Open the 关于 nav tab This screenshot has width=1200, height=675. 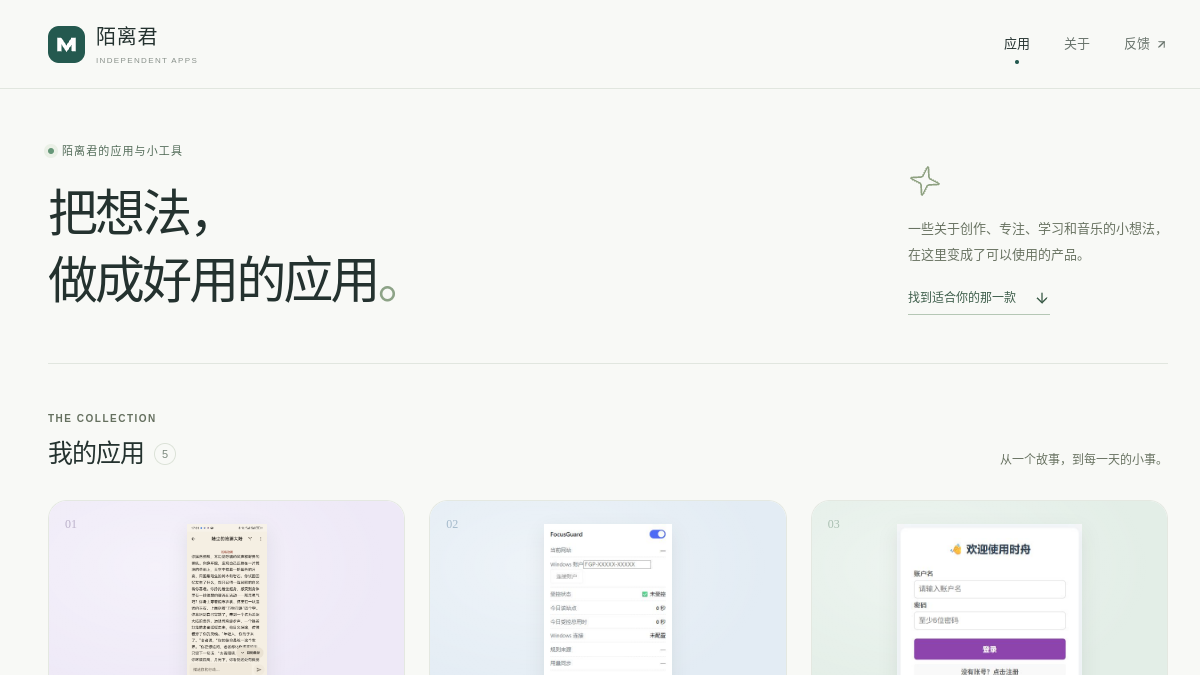tap(1077, 44)
